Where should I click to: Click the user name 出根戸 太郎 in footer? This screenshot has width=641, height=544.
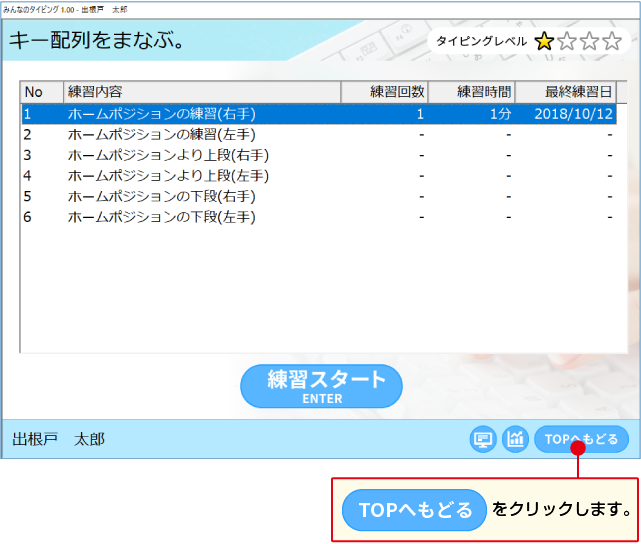58,439
